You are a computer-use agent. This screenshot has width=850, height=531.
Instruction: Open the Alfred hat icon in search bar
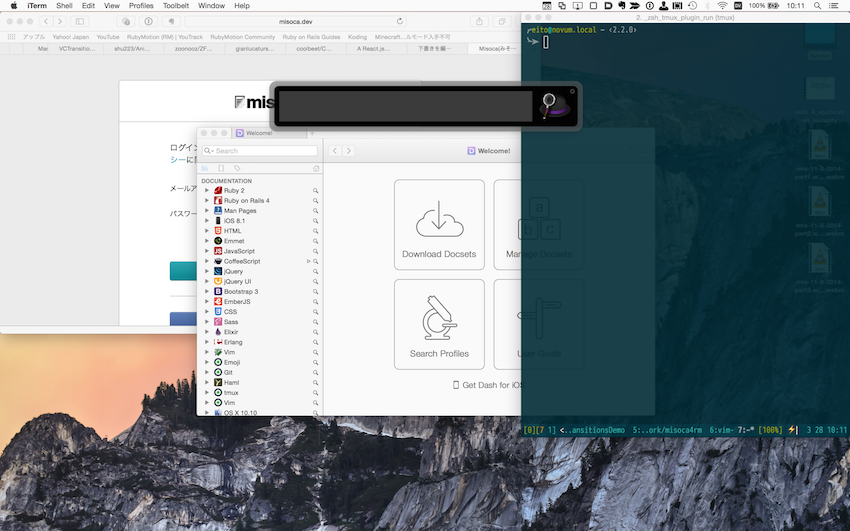554,106
